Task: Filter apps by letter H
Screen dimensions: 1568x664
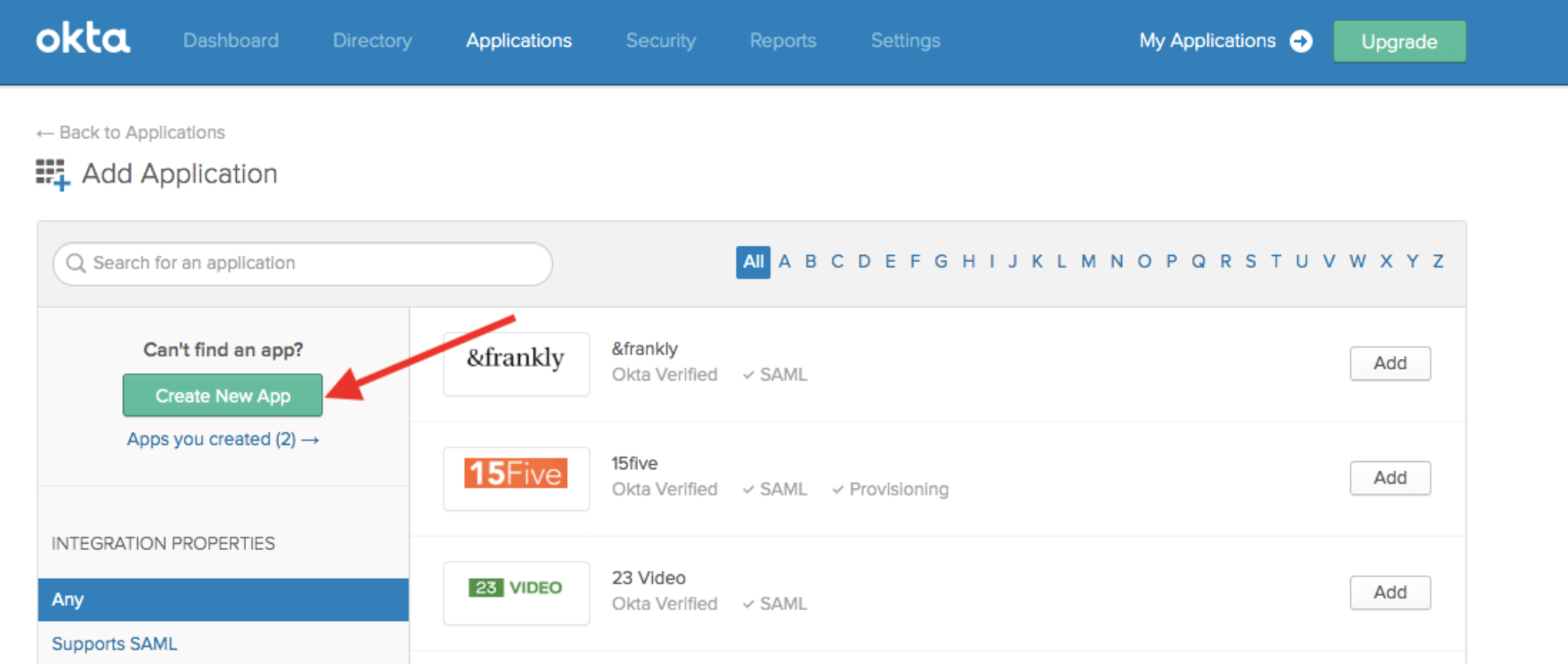Action: tap(969, 262)
